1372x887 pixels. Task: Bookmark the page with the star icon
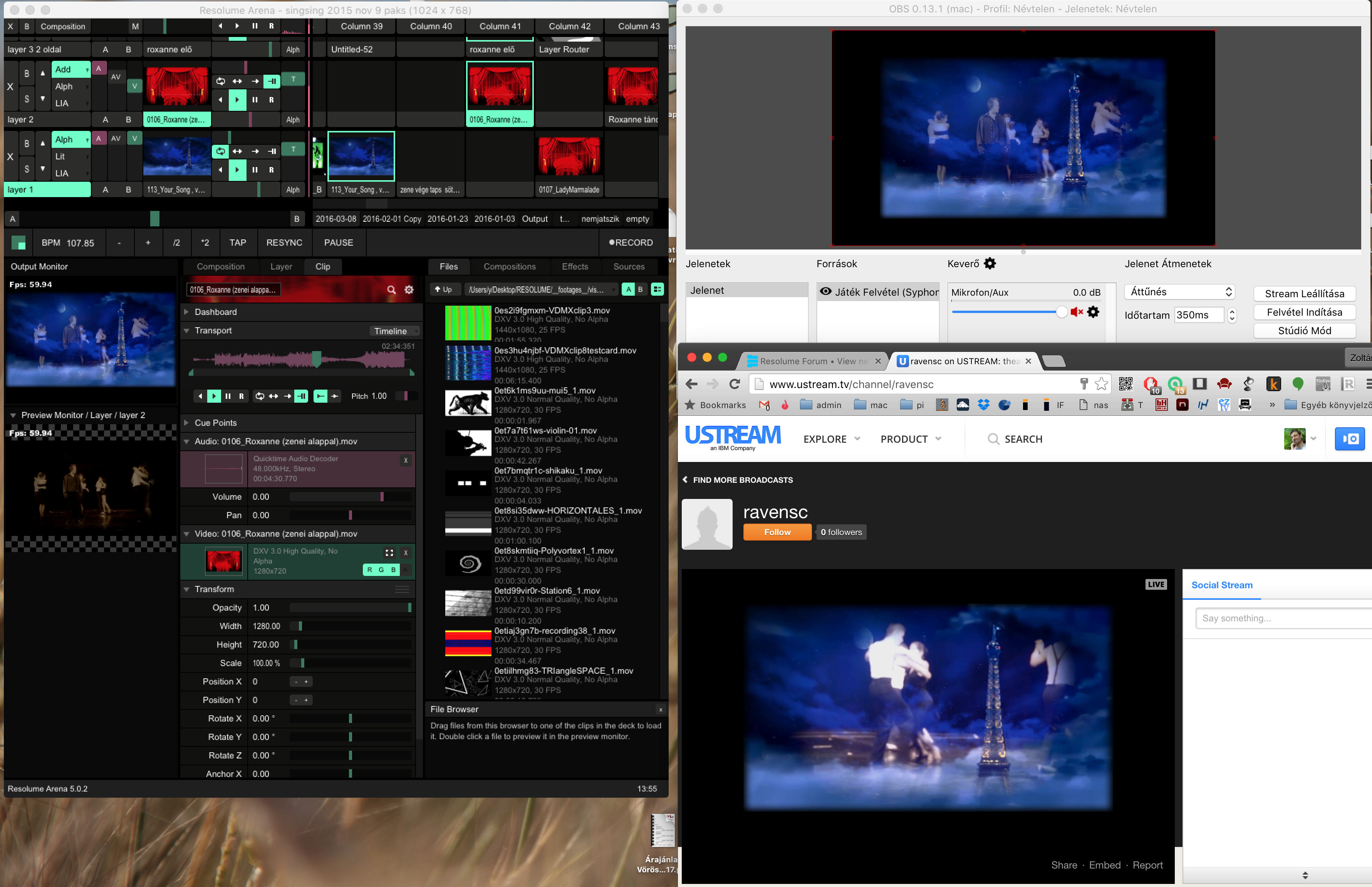coord(1101,384)
